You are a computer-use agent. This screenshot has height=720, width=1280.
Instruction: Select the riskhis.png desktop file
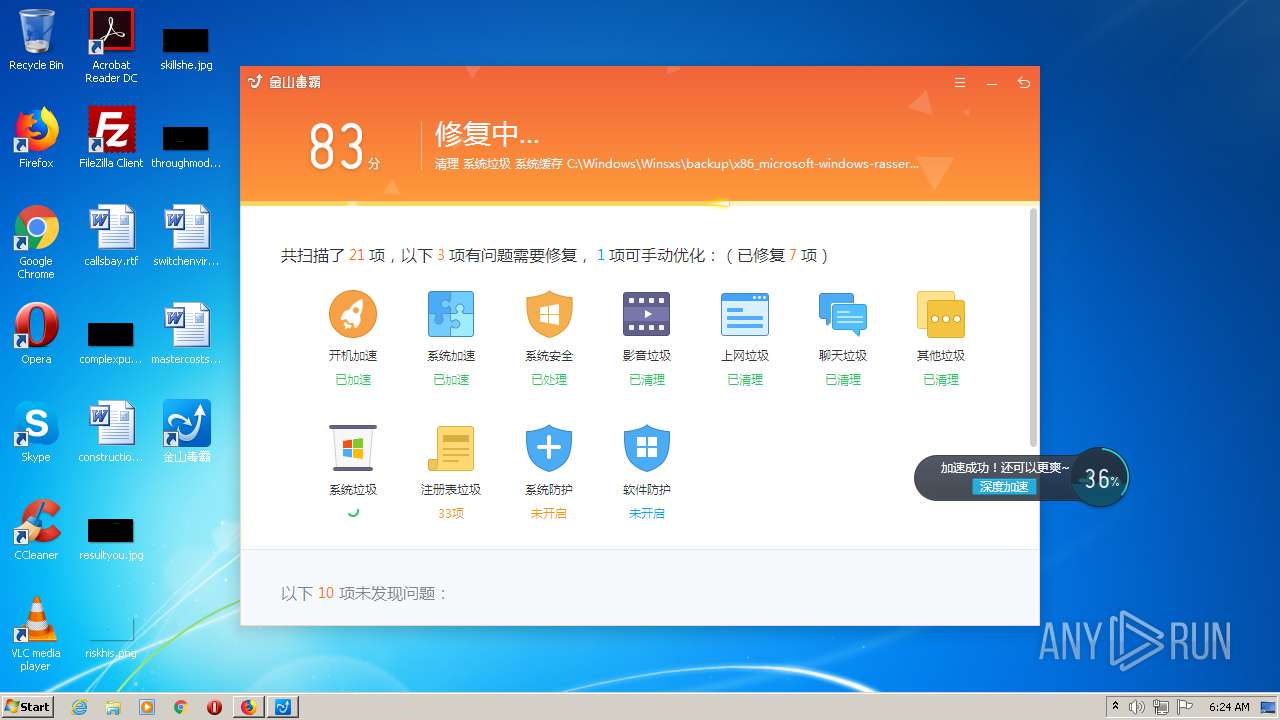coord(111,637)
